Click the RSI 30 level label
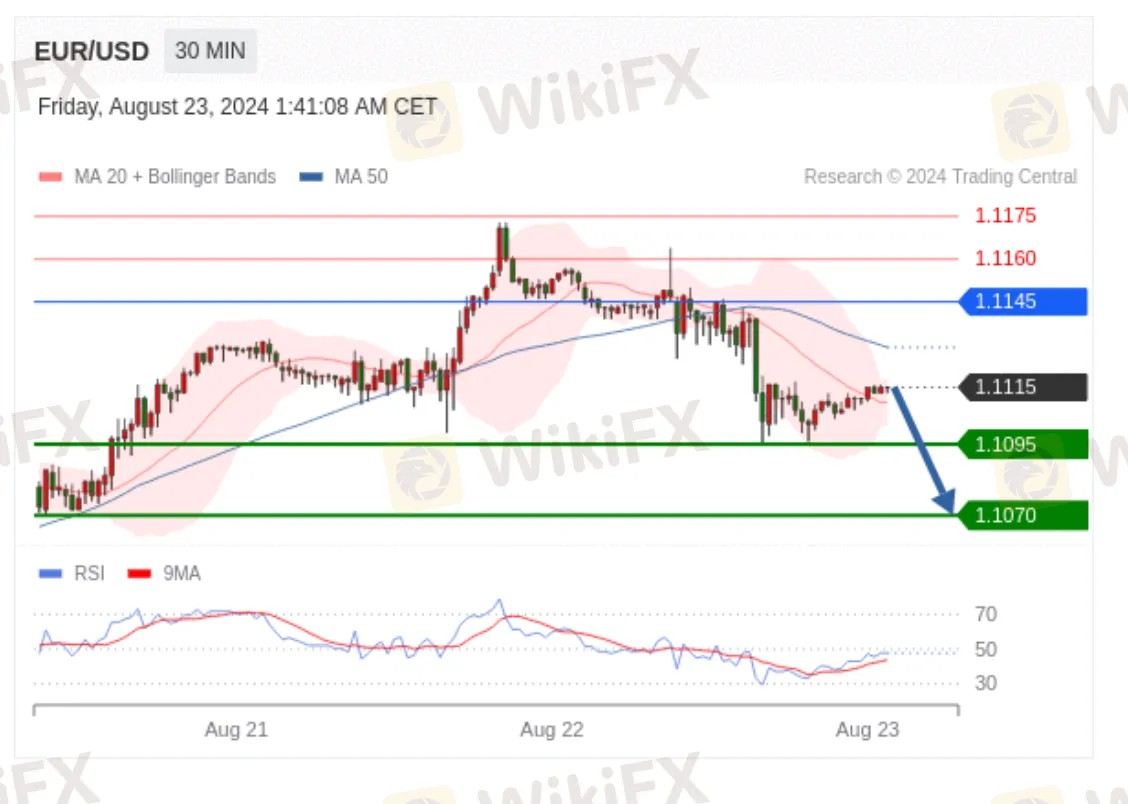 [x=986, y=683]
